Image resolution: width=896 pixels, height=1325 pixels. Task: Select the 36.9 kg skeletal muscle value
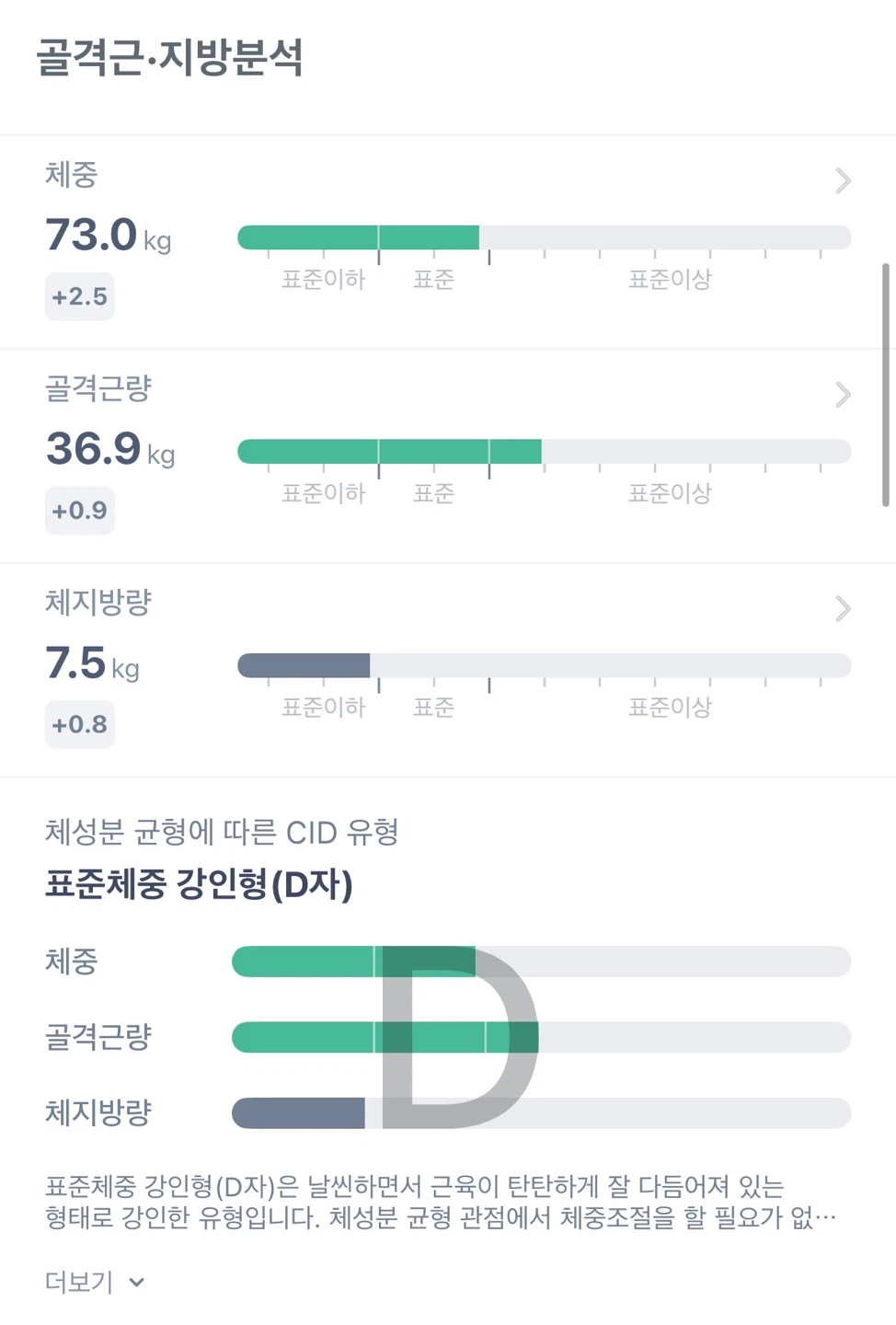click(x=110, y=449)
